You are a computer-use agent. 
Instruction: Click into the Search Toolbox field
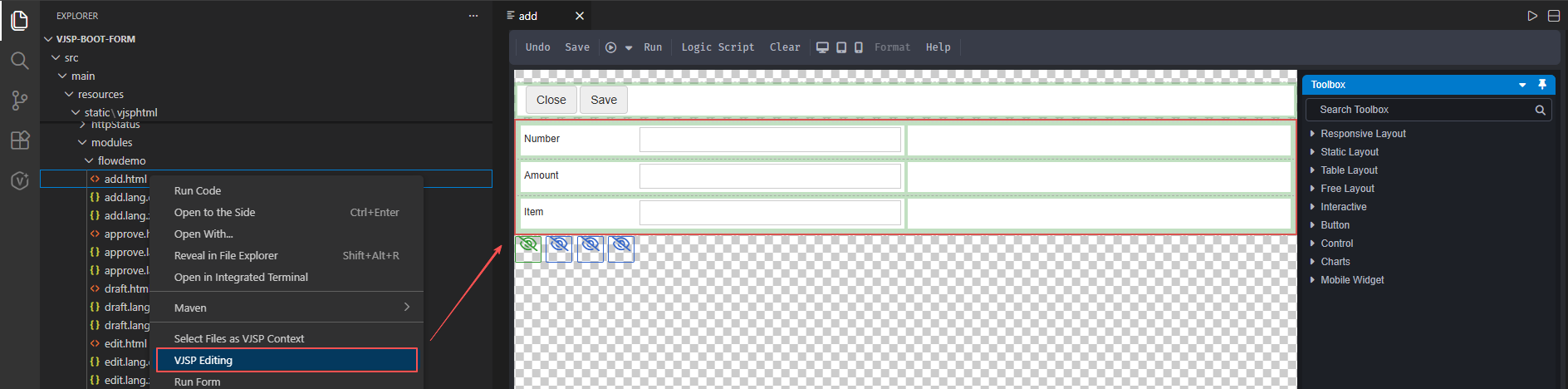1420,110
